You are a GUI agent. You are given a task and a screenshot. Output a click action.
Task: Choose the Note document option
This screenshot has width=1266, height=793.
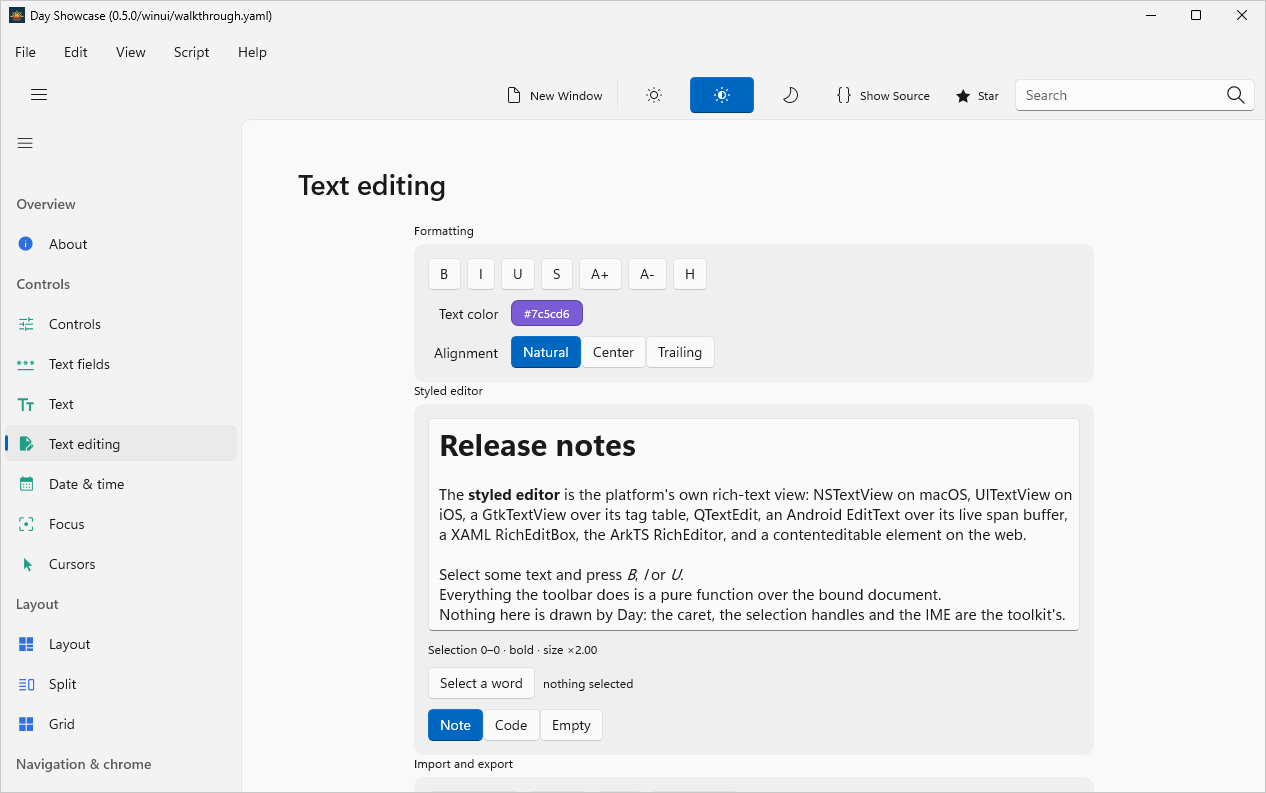click(x=455, y=725)
